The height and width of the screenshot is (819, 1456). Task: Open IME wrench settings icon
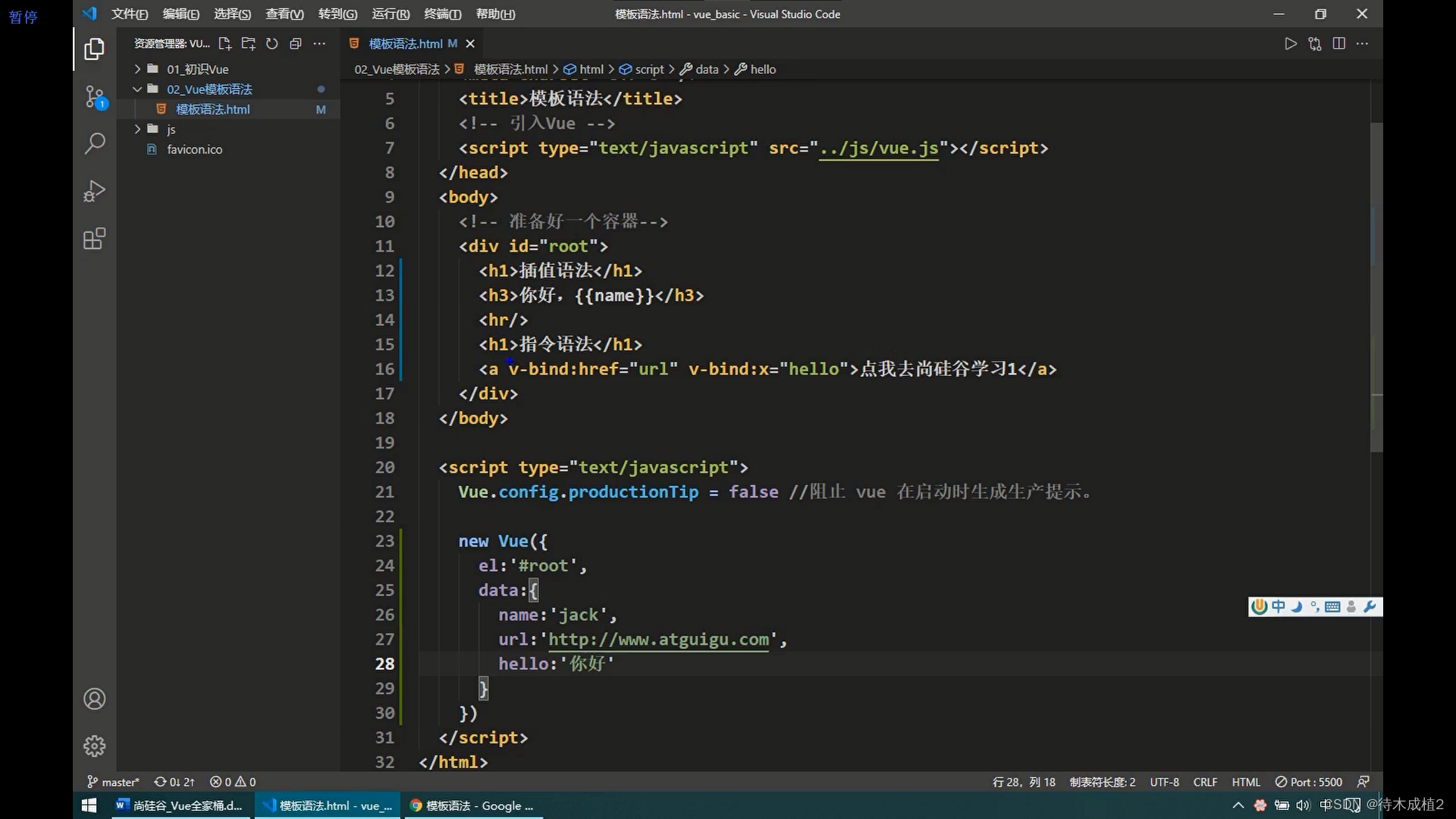pos(1370,607)
